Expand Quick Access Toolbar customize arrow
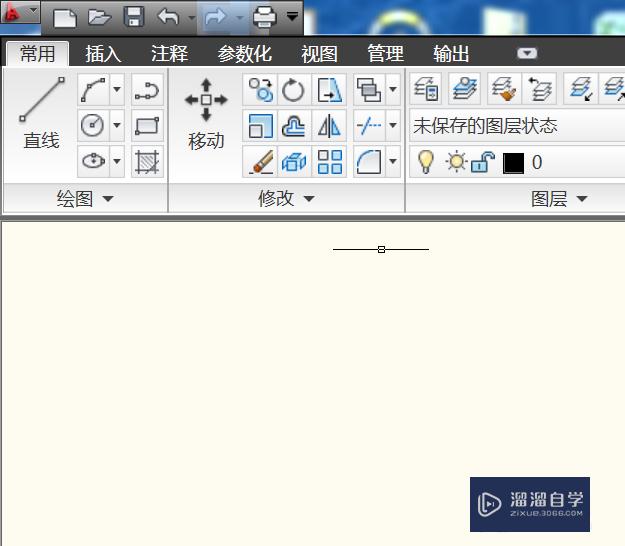 click(x=293, y=16)
